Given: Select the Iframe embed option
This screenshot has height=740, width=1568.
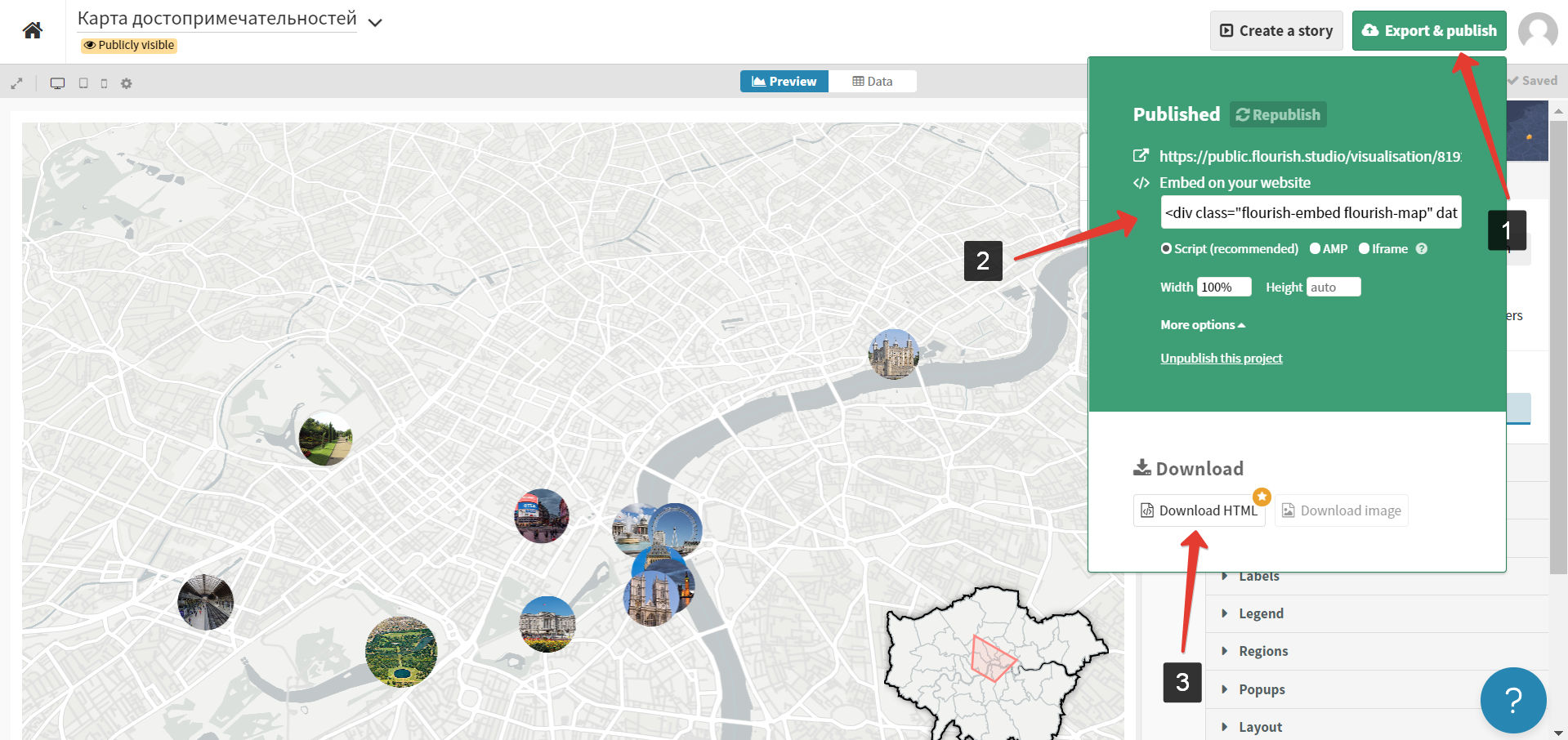Looking at the screenshot, I should tap(1364, 249).
